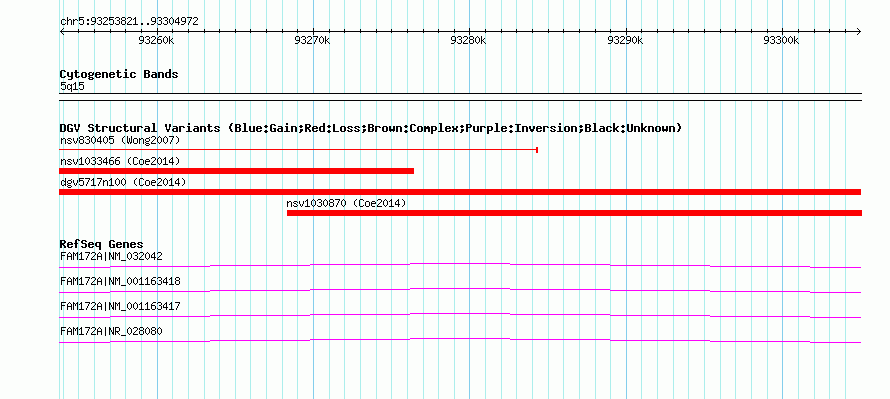Click the red nsv1030870 loss bar
The height and width of the screenshot is (399, 890).
(574, 213)
